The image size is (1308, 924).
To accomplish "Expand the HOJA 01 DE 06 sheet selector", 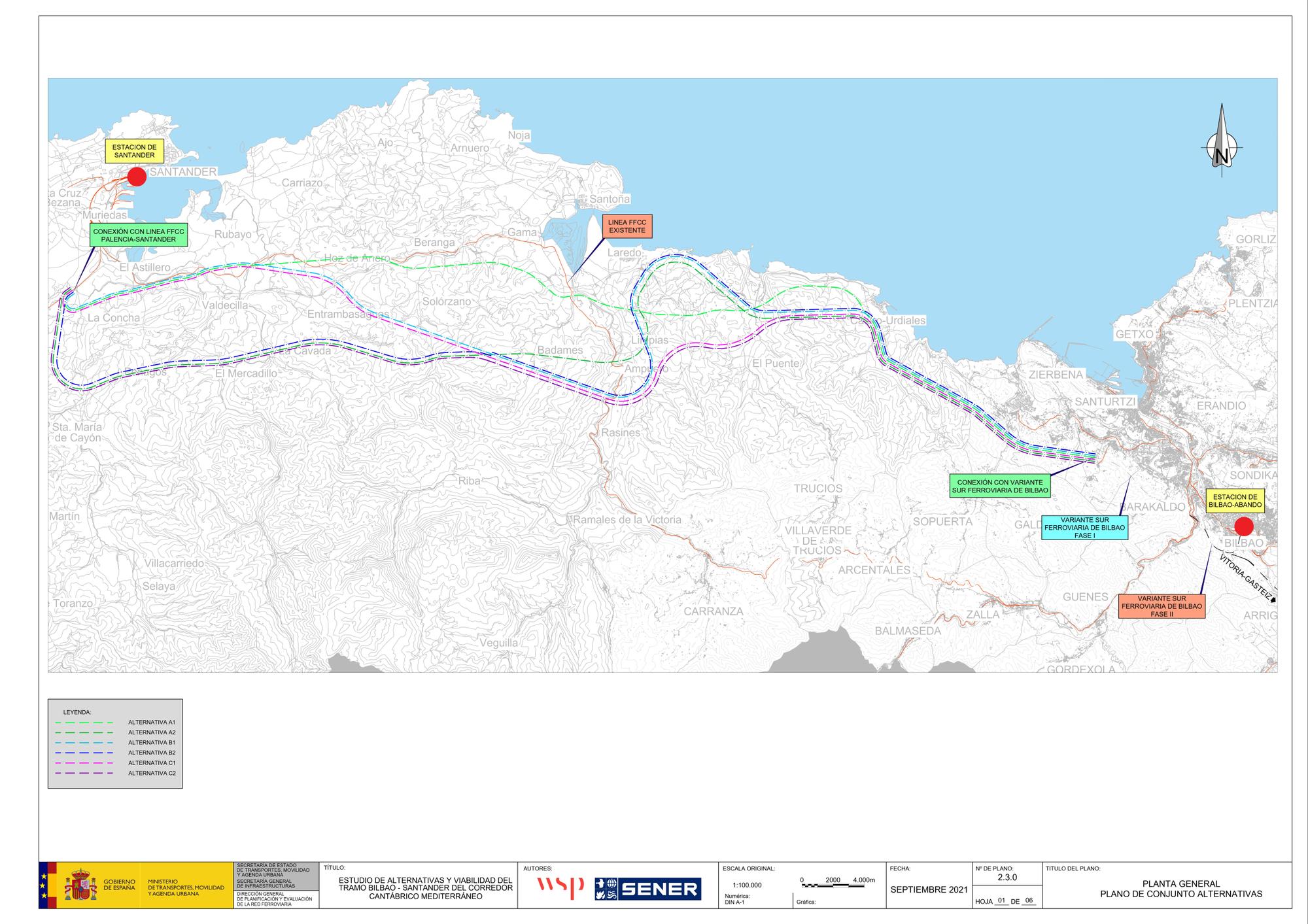I will pyautogui.click(x=1005, y=903).
